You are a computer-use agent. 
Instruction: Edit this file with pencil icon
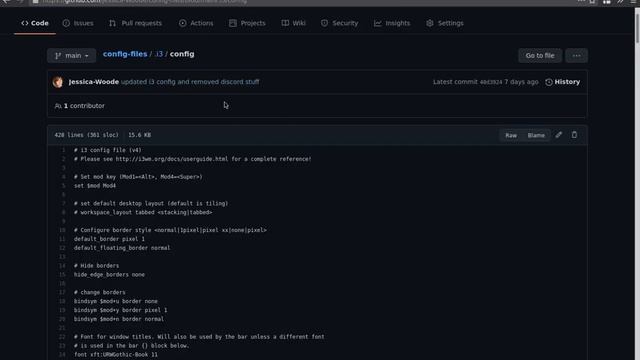[x=558, y=135]
